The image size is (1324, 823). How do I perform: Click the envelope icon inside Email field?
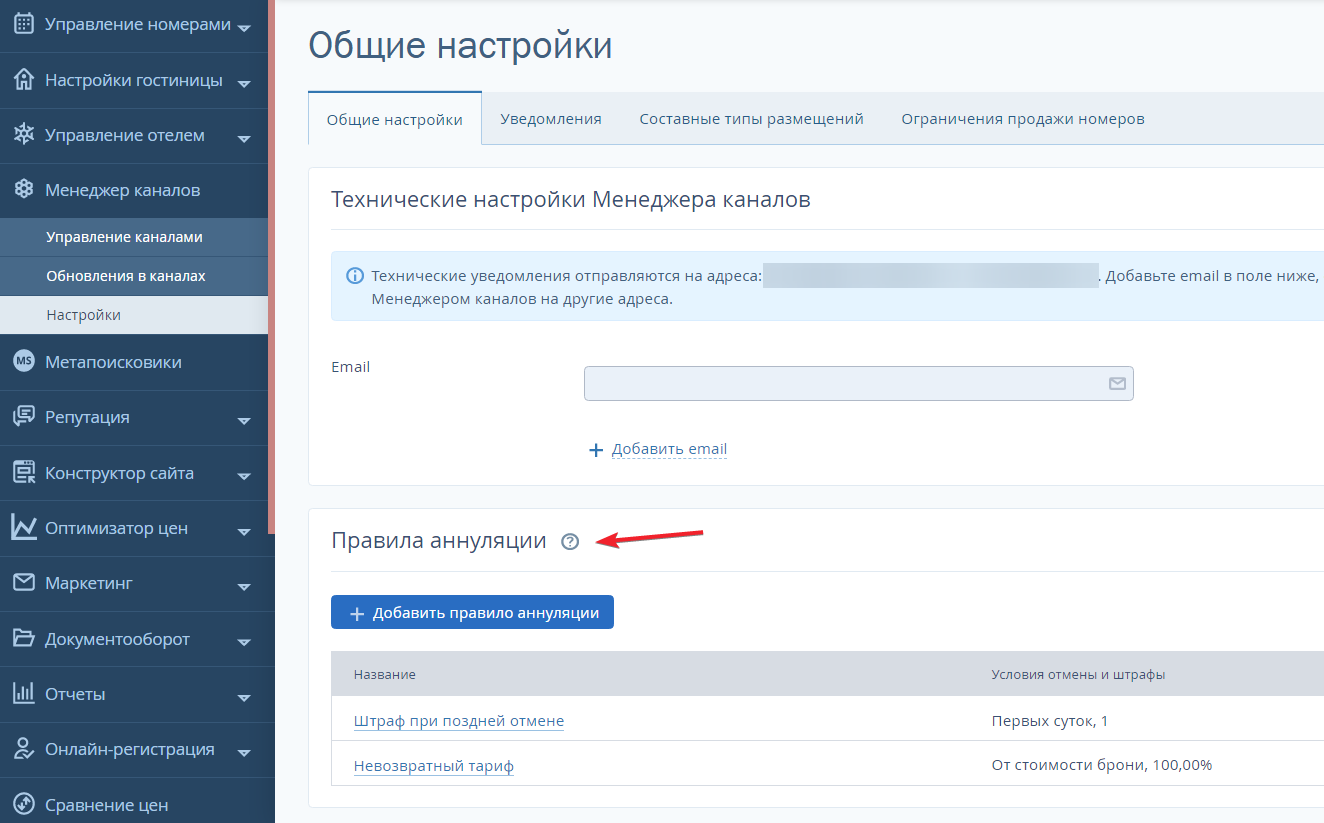[x=1117, y=383]
